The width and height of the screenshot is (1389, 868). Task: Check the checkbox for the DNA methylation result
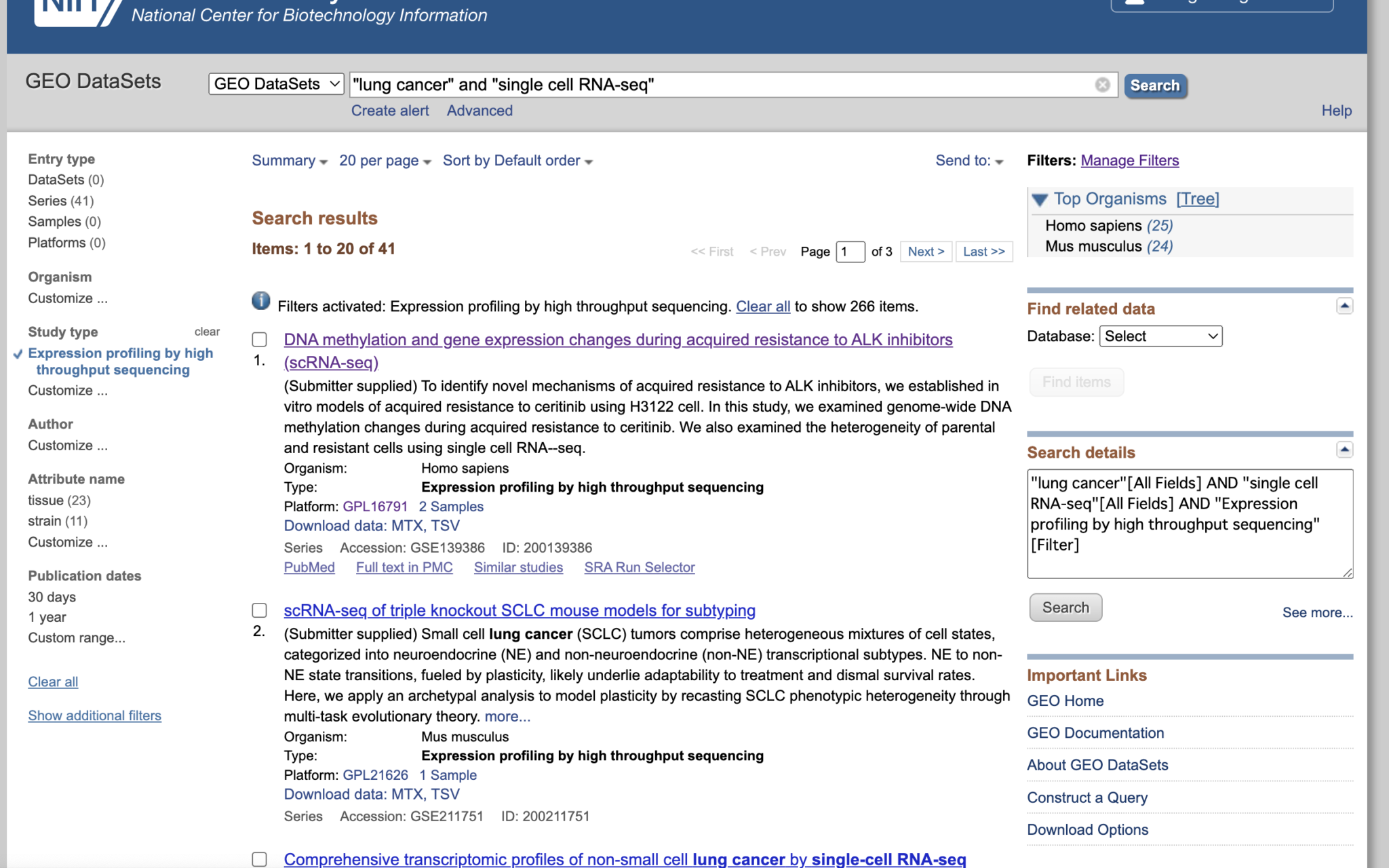tap(259, 338)
